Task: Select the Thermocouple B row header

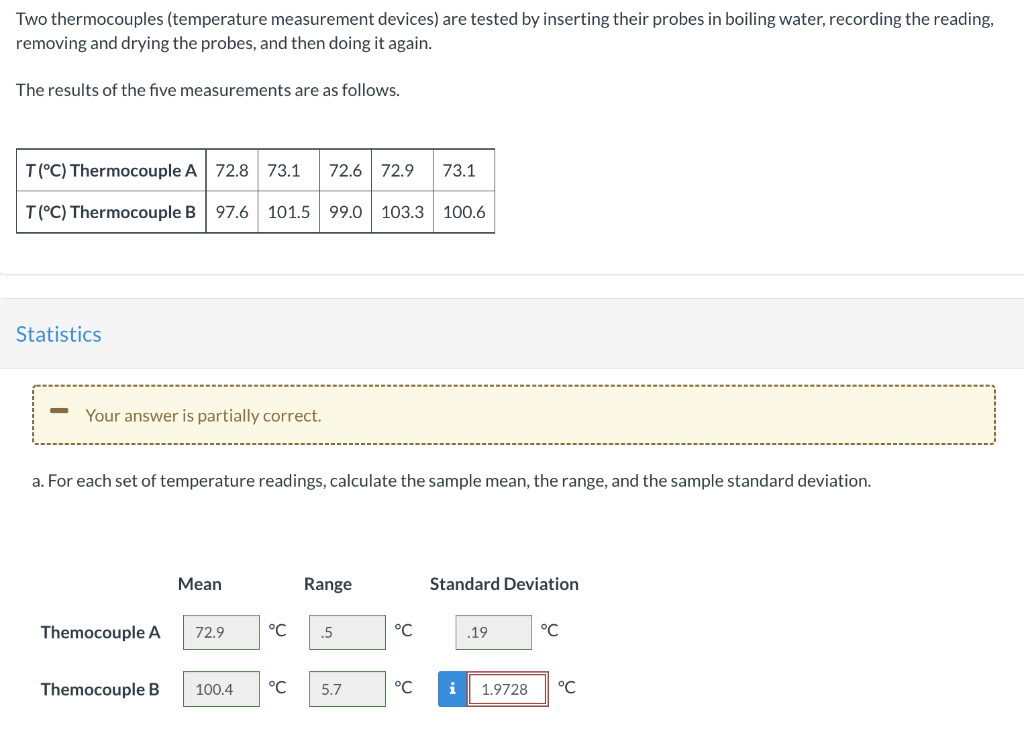Action: pyautogui.click(x=110, y=212)
